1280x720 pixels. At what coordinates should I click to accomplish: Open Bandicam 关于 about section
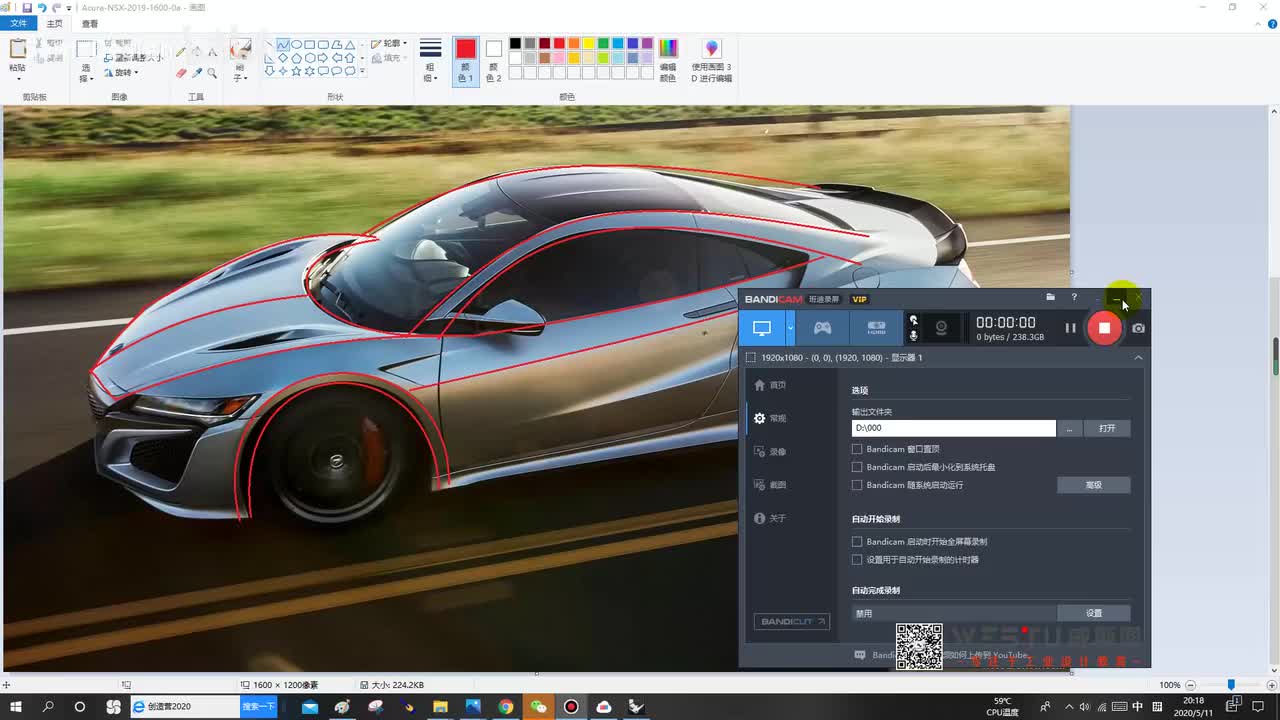[771, 518]
